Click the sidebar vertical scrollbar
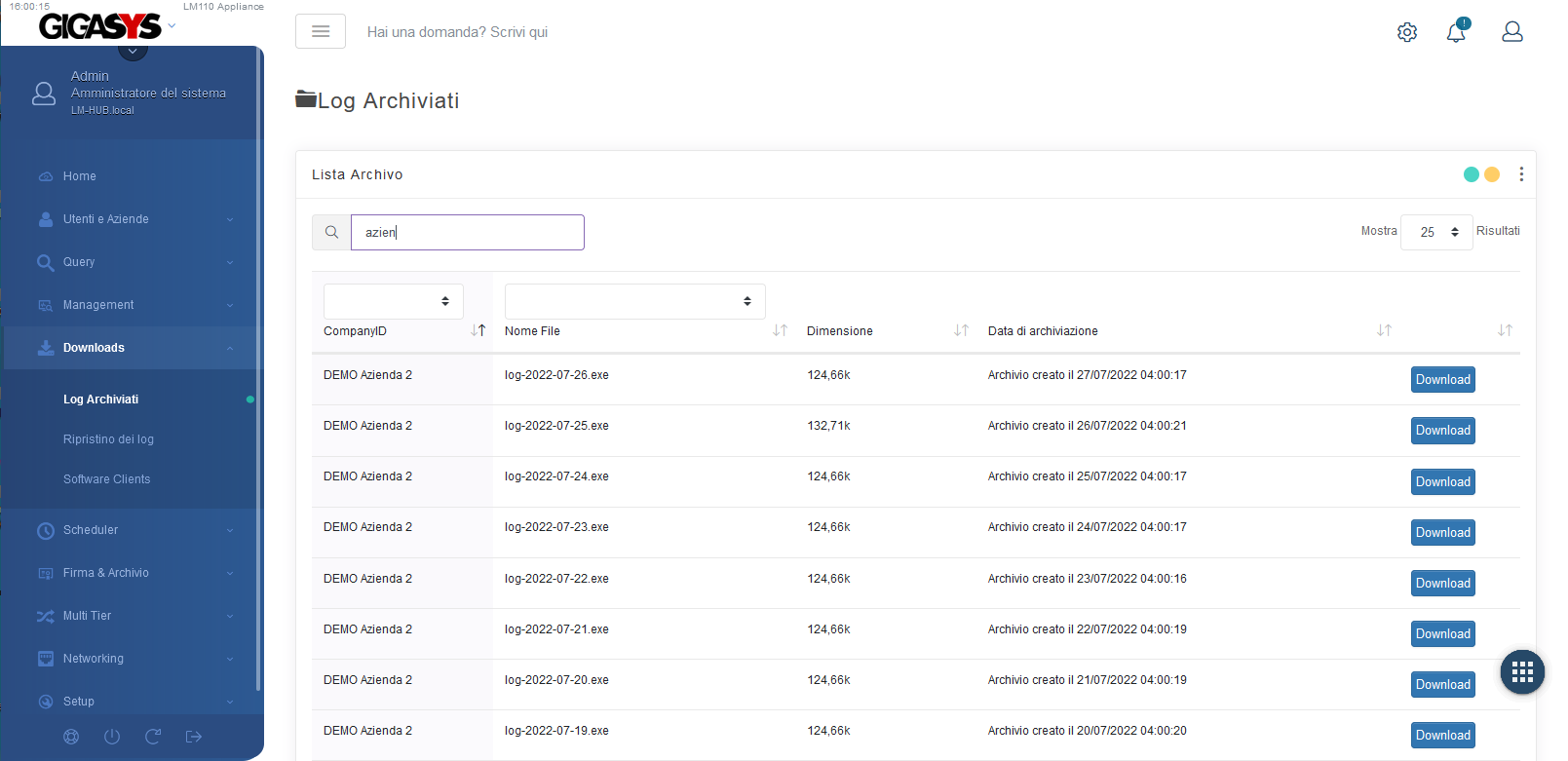Image resolution: width=1568 pixels, height=761 pixels. tap(258, 370)
